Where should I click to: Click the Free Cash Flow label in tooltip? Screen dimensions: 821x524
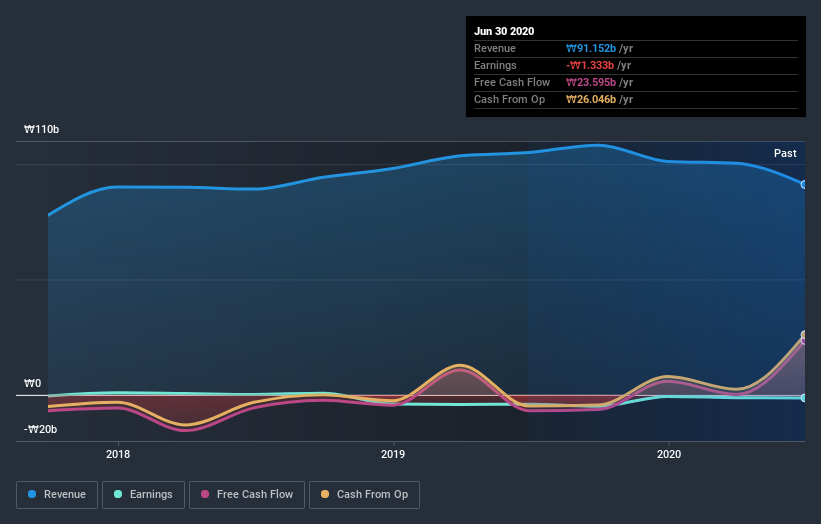(x=512, y=82)
